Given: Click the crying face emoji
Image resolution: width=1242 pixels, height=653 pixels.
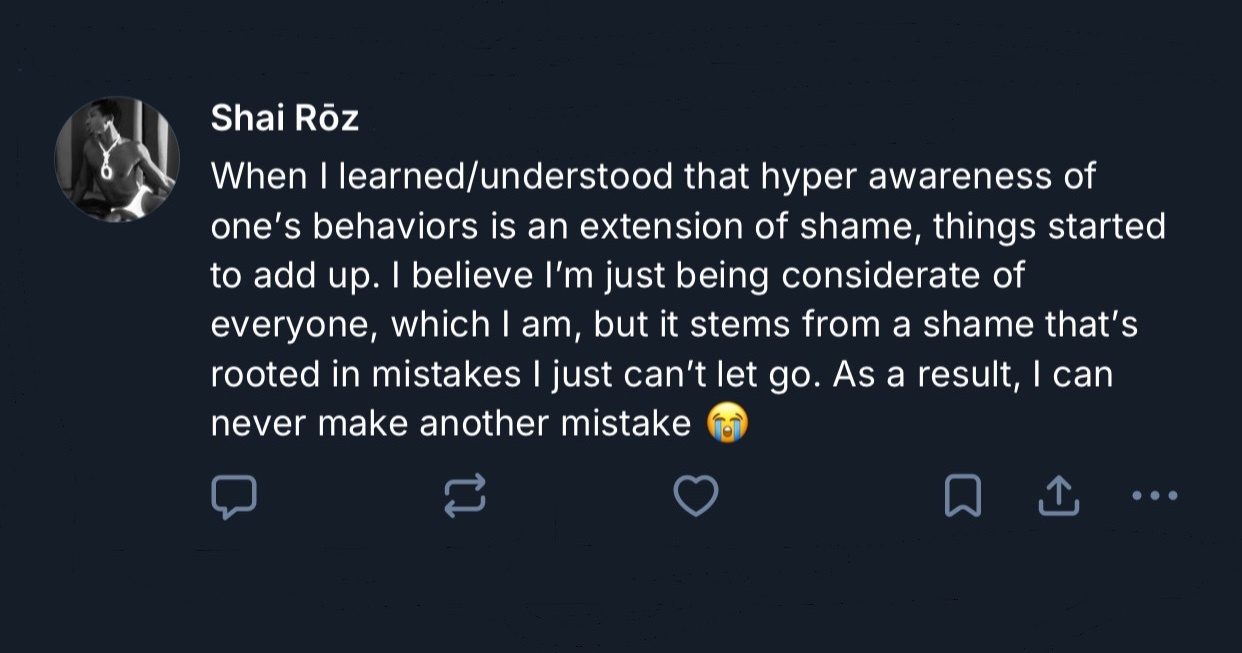Looking at the screenshot, I should [728, 424].
